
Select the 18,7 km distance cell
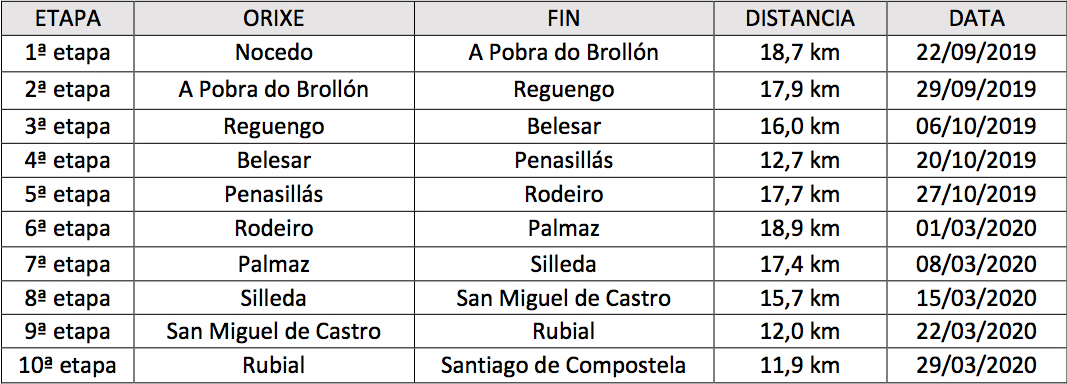800,53
